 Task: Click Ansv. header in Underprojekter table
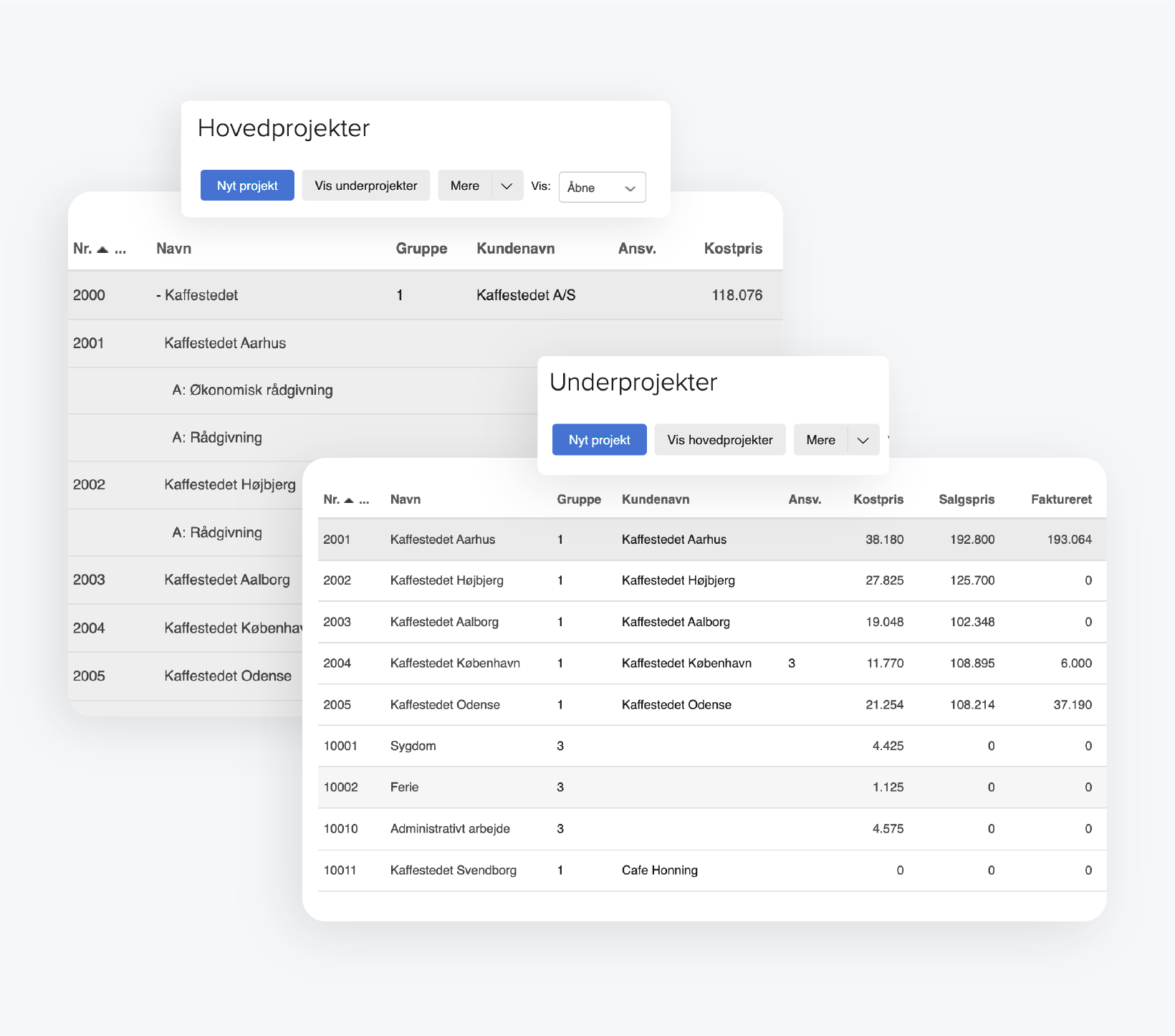[805, 499]
